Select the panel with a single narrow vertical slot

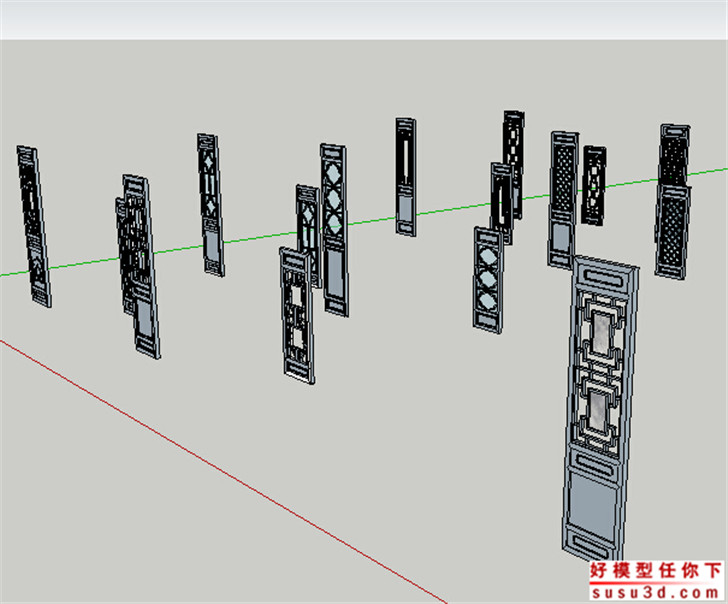406,177
